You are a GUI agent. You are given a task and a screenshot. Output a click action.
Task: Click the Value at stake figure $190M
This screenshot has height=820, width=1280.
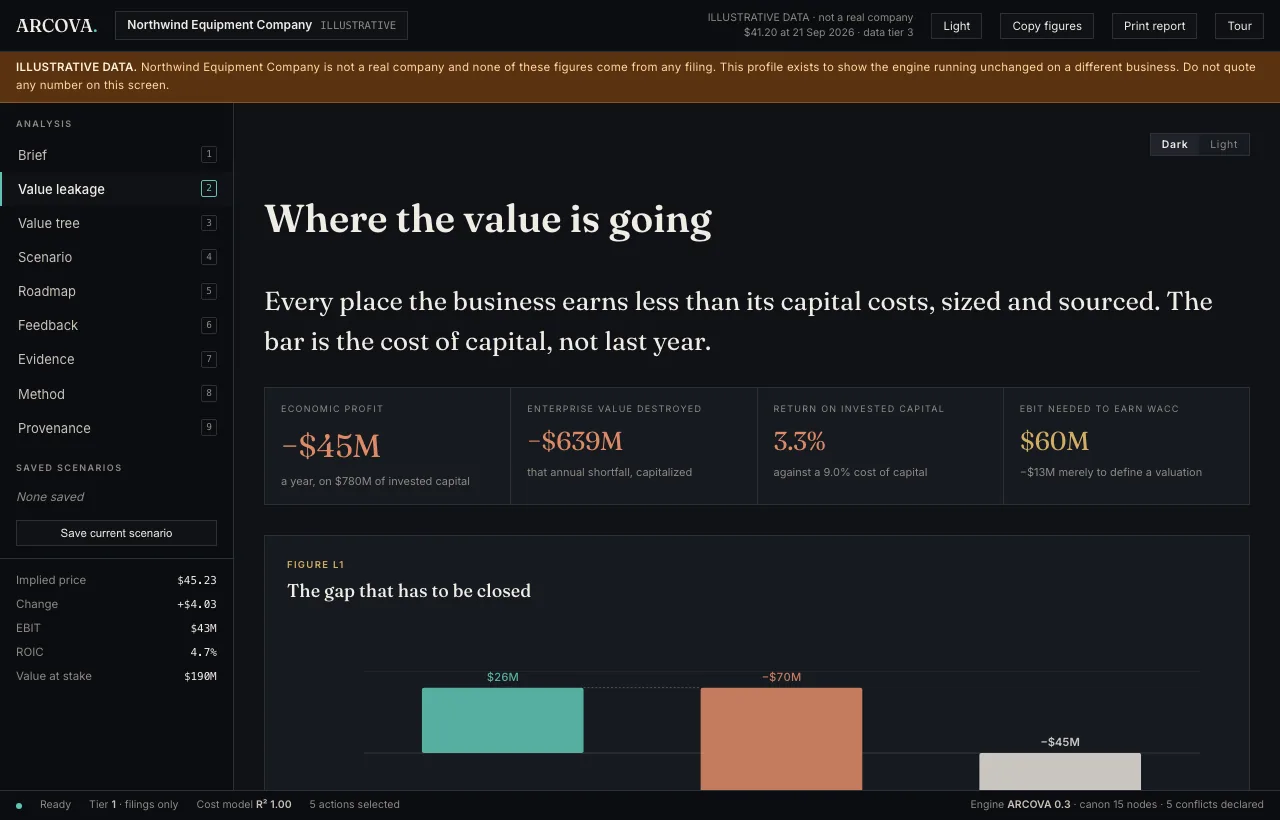pyautogui.click(x=200, y=676)
